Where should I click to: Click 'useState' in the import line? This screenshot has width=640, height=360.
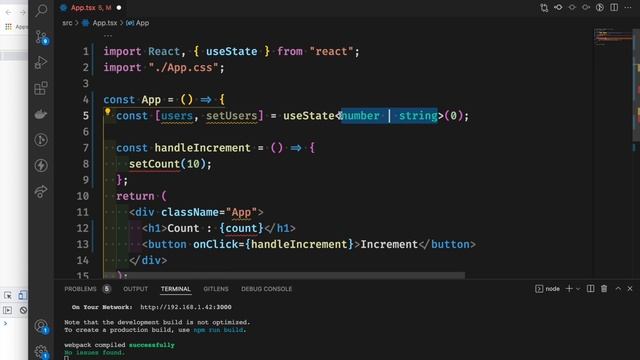point(231,51)
